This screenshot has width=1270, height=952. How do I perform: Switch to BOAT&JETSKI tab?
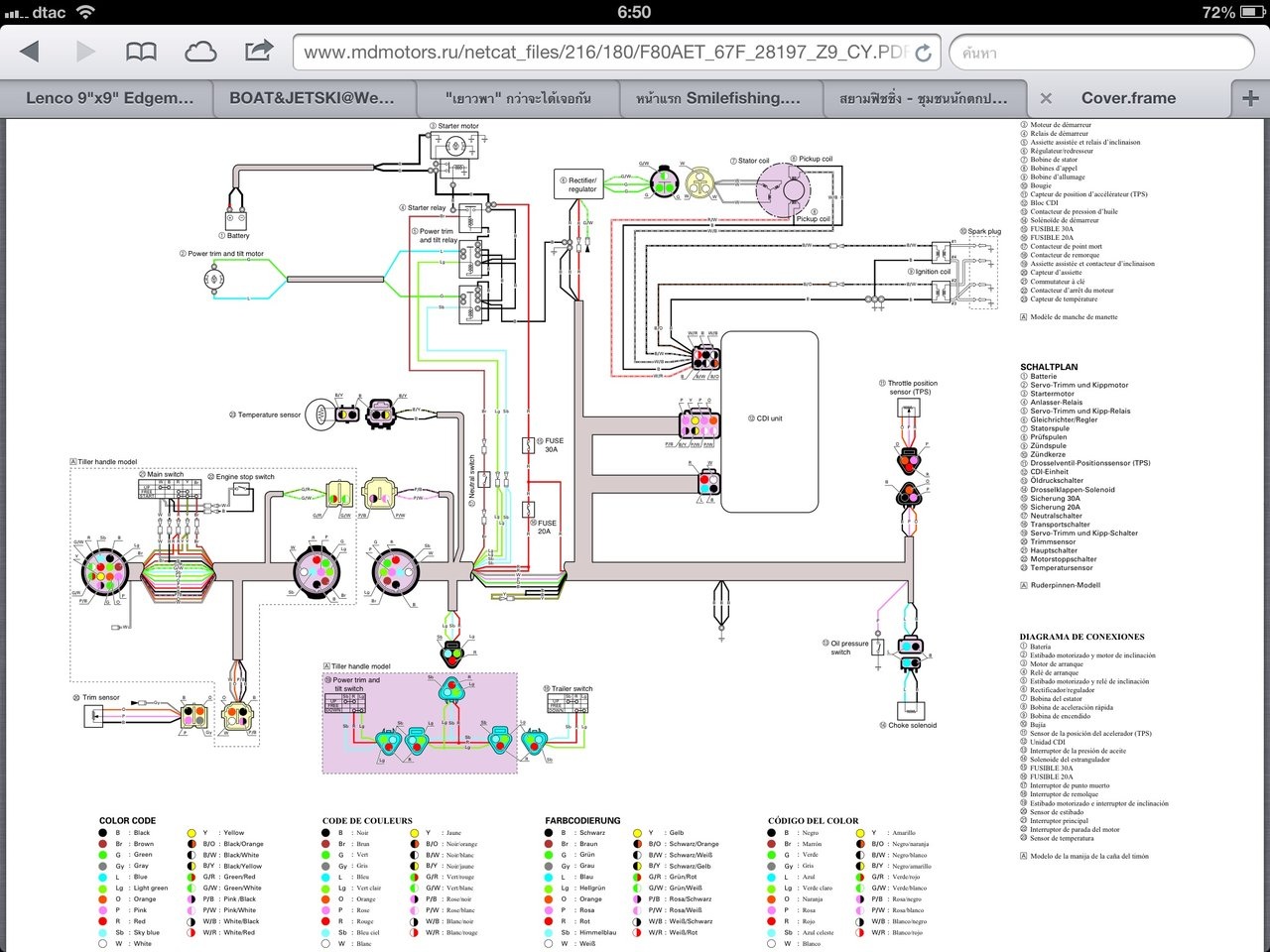[x=312, y=98]
